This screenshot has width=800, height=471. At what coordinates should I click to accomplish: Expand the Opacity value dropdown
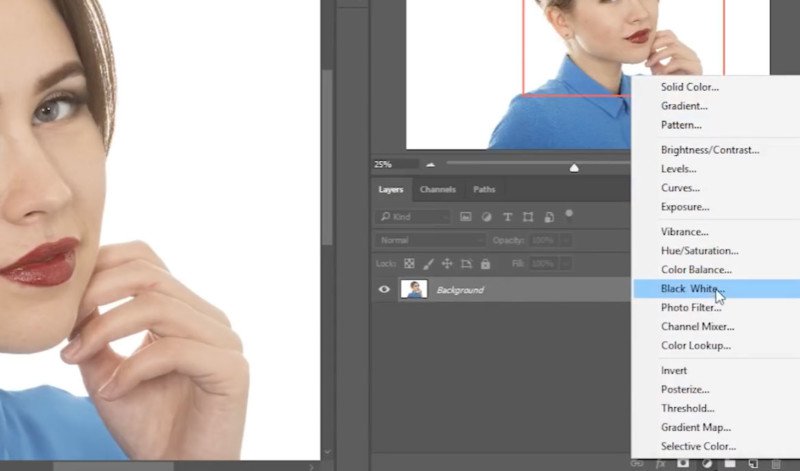[567, 241]
